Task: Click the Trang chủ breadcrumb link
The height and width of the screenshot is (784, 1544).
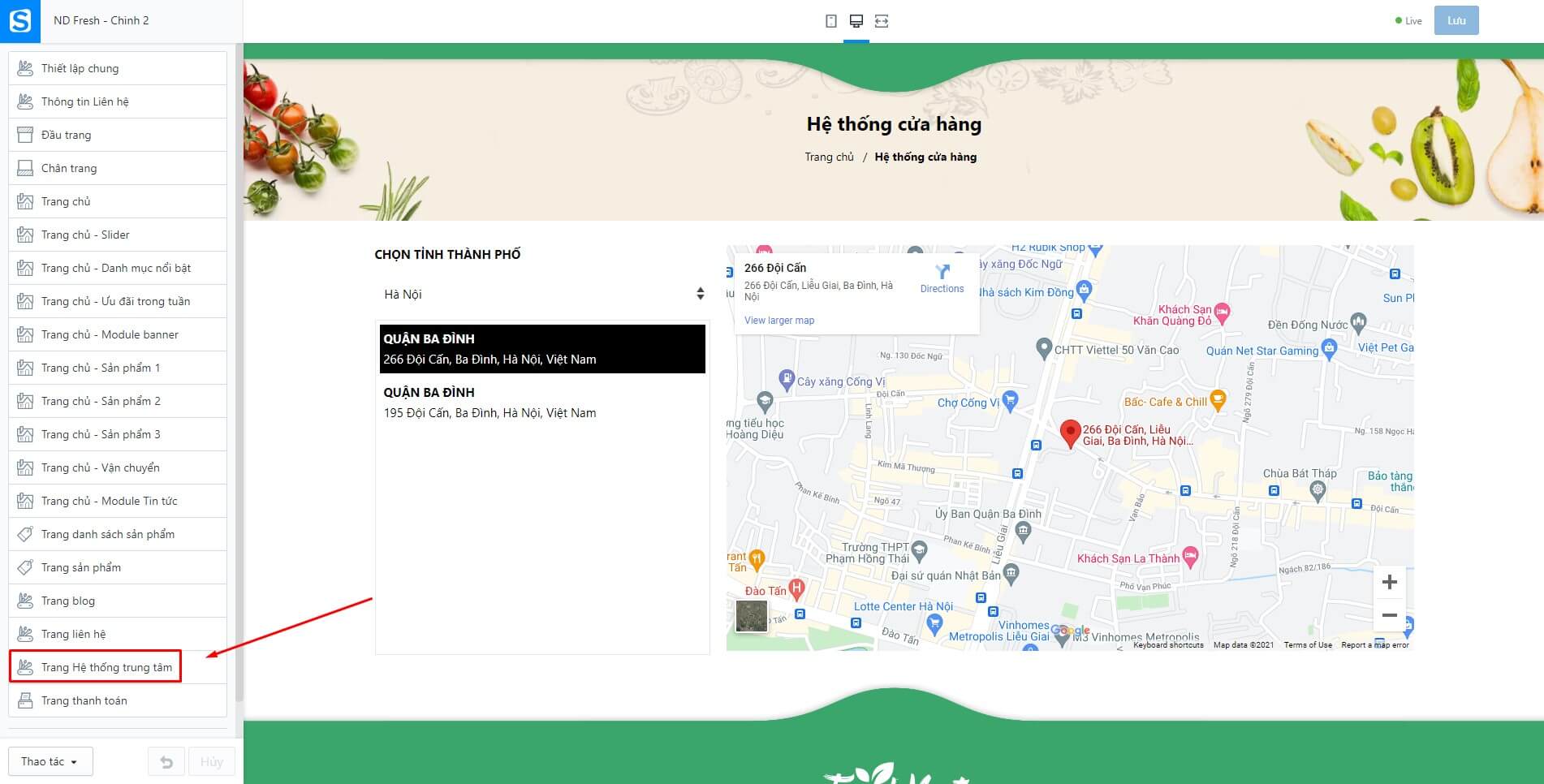Action: pyautogui.click(x=829, y=157)
